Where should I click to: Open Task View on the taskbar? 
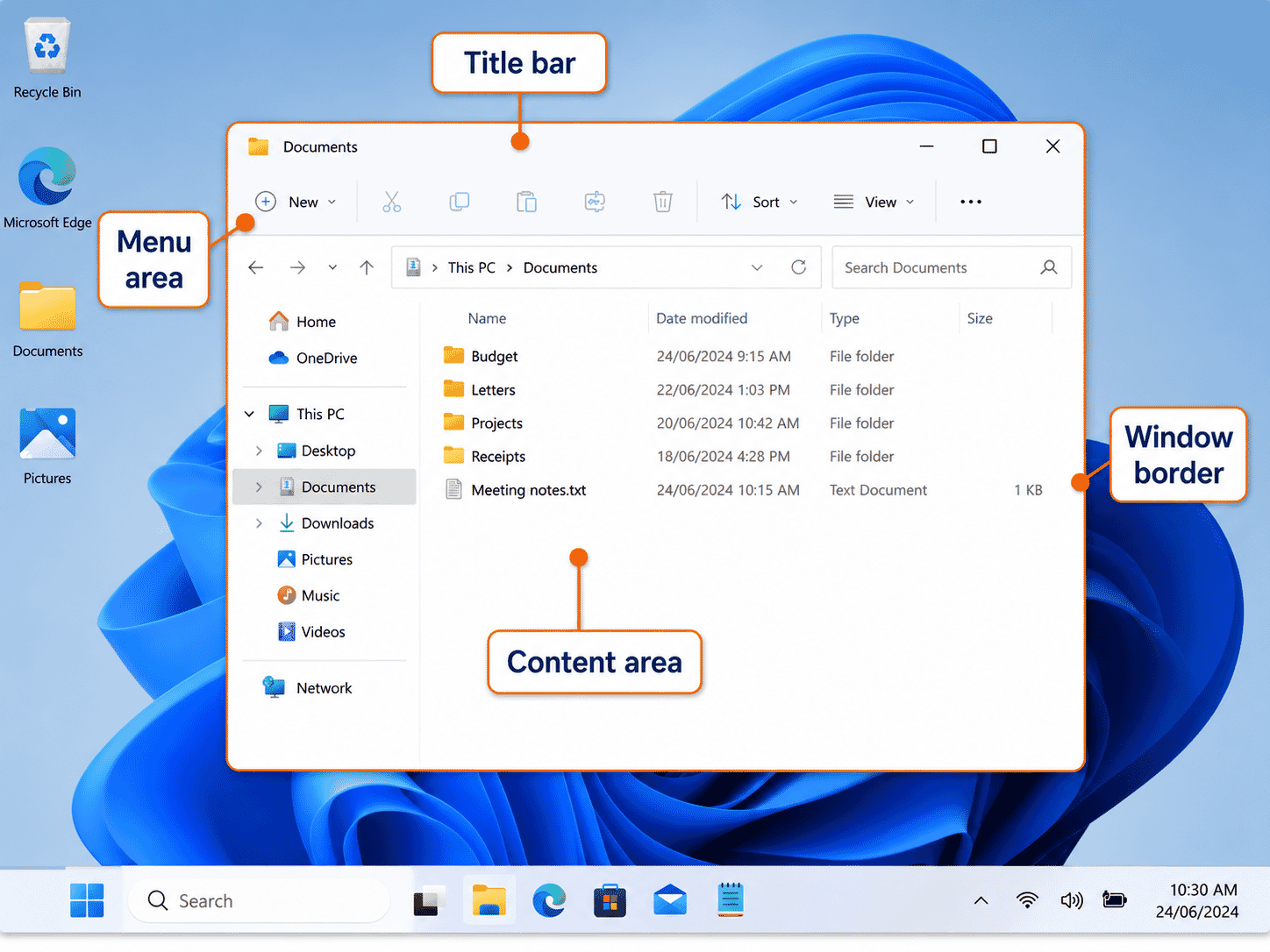429,900
